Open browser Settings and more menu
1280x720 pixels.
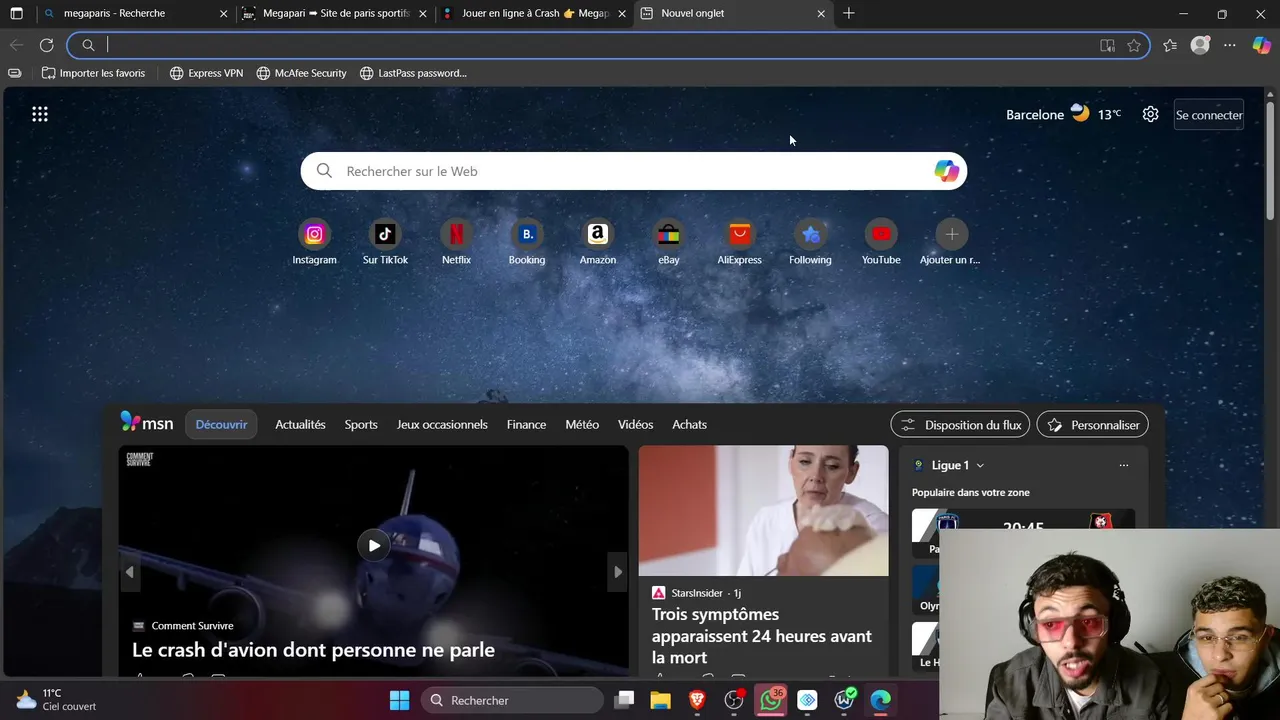click(x=1230, y=45)
